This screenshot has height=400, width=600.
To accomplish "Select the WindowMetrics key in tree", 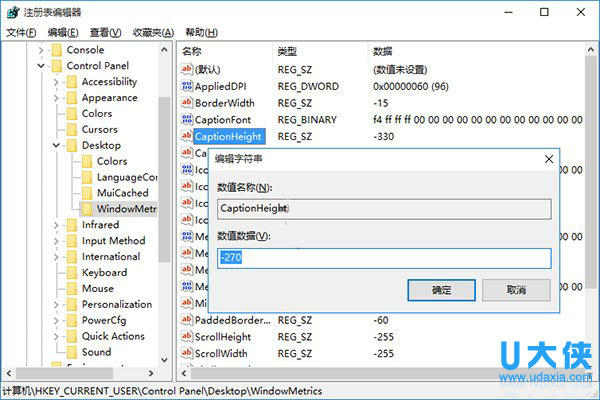I will [x=124, y=209].
